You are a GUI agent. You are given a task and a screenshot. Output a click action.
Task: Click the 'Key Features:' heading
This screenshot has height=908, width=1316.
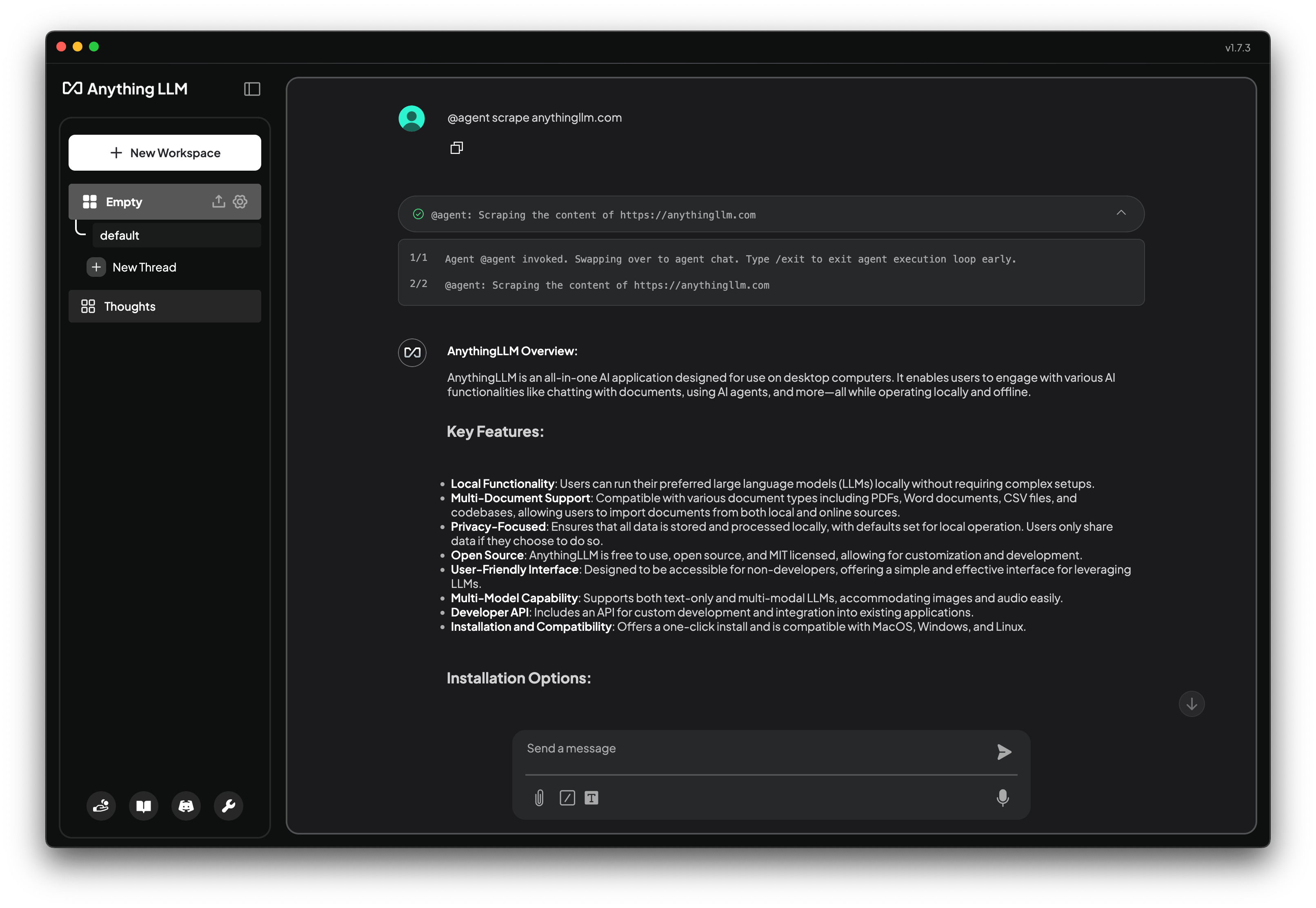tap(495, 431)
